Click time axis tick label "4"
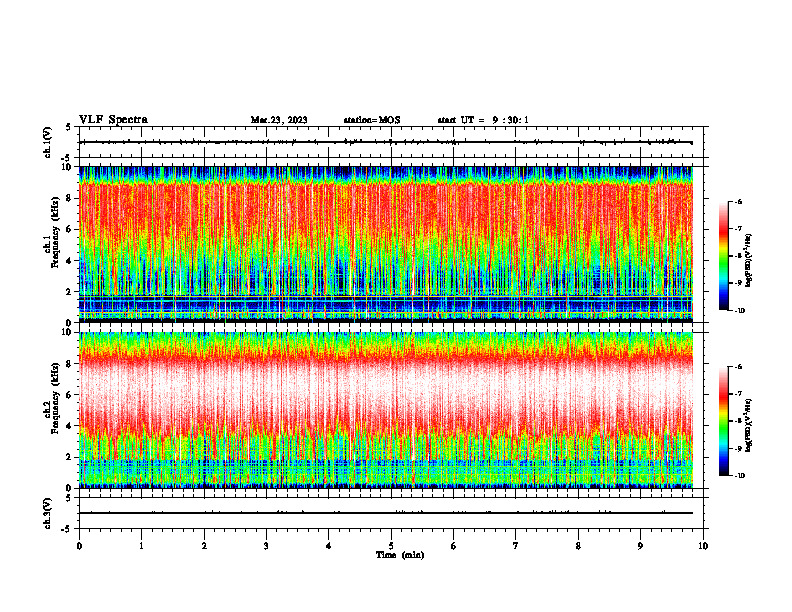 coord(329,546)
